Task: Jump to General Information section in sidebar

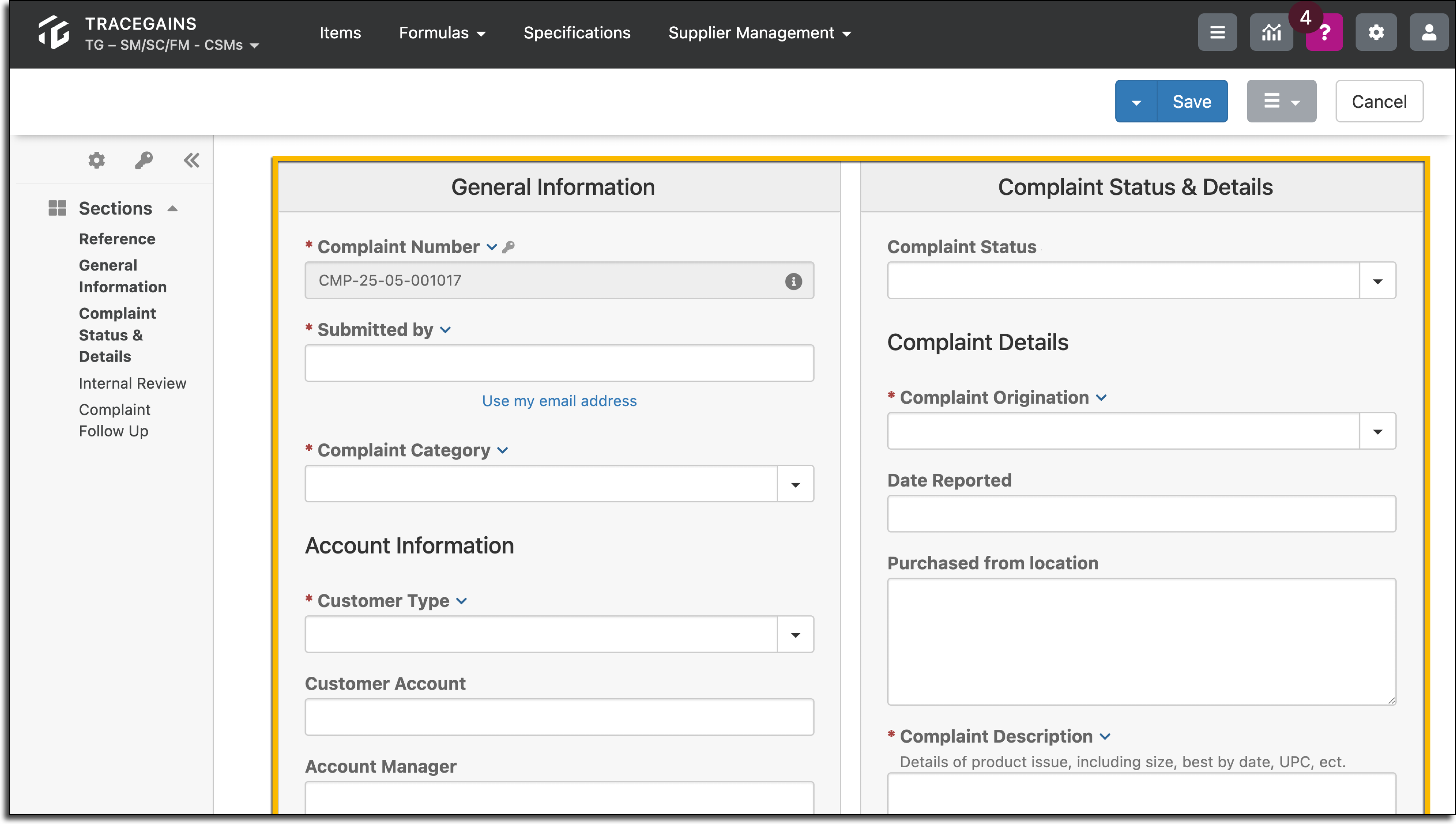Action: coord(123,276)
